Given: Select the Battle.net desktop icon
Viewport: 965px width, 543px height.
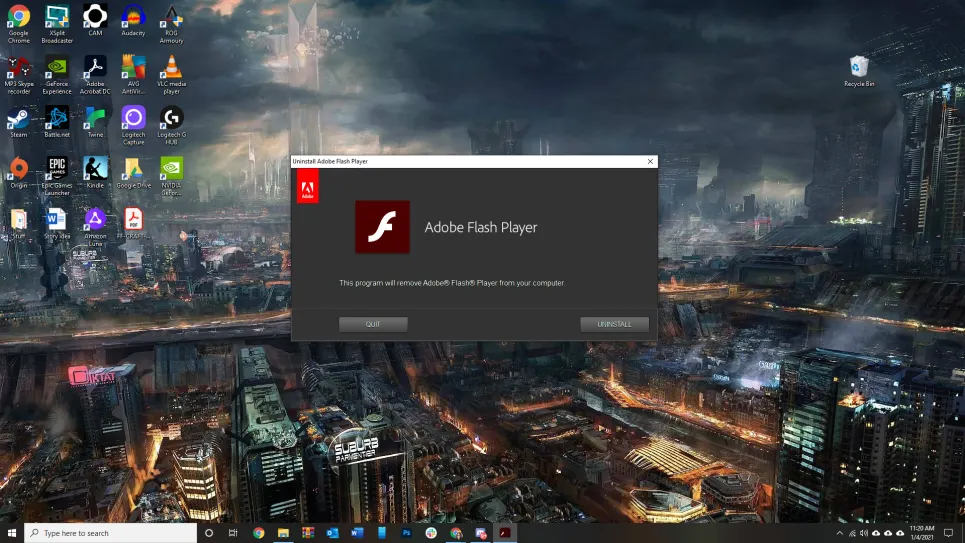Looking at the screenshot, I should 57,122.
